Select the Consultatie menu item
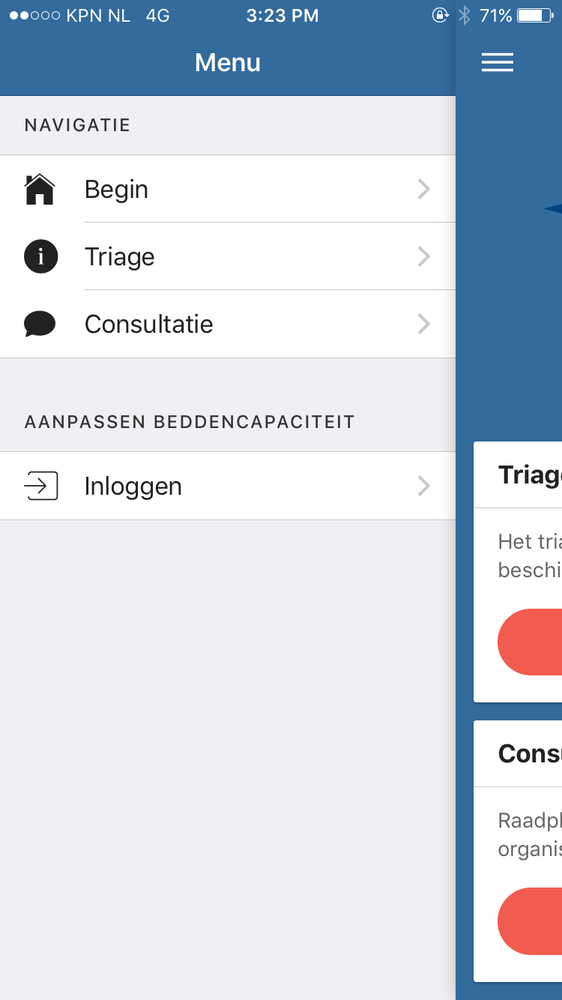 click(228, 325)
